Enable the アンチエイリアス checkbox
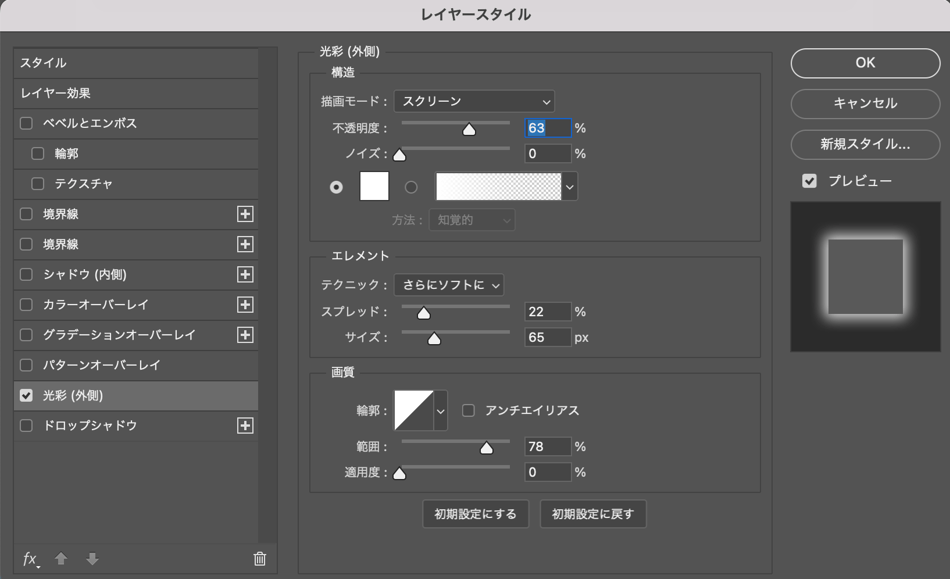The height and width of the screenshot is (579, 950). coord(468,410)
